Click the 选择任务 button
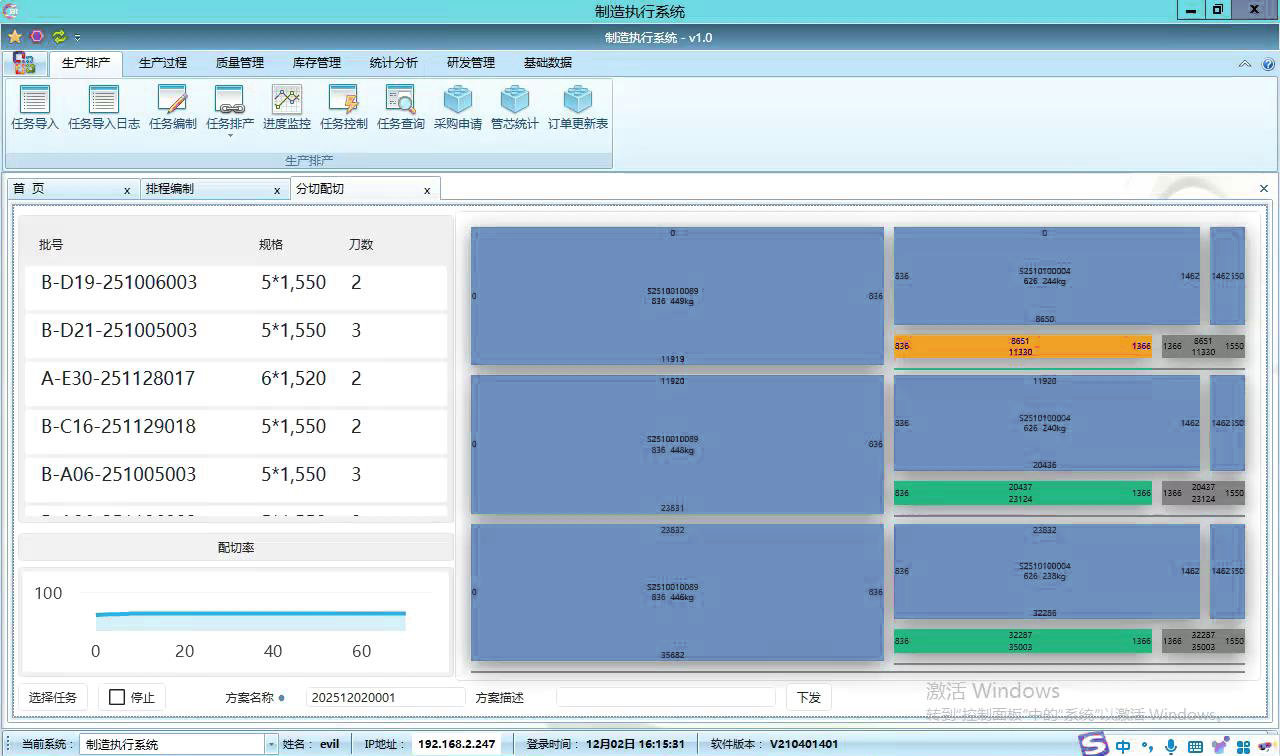The width and height of the screenshot is (1280, 756). (x=53, y=697)
